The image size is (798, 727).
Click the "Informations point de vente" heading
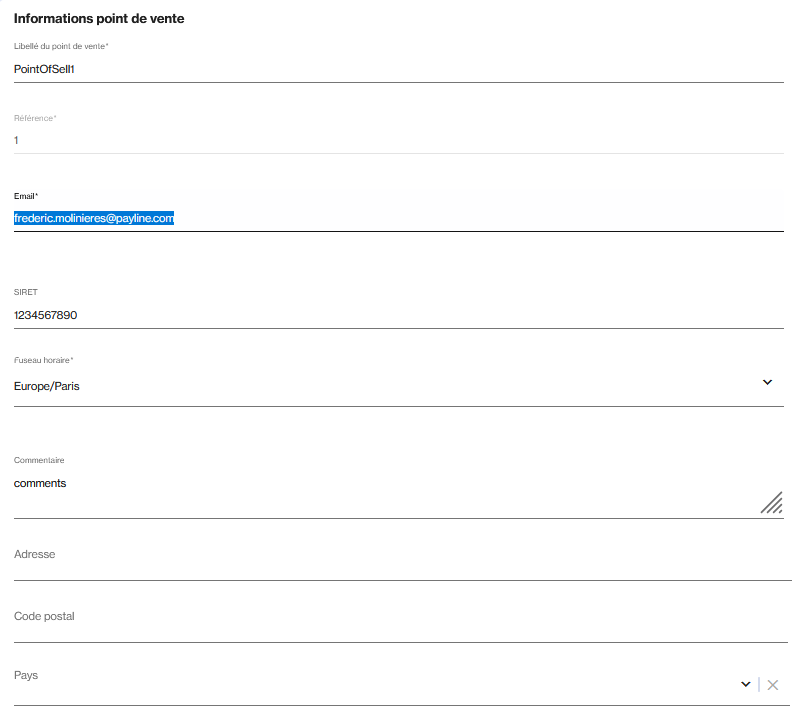[99, 19]
